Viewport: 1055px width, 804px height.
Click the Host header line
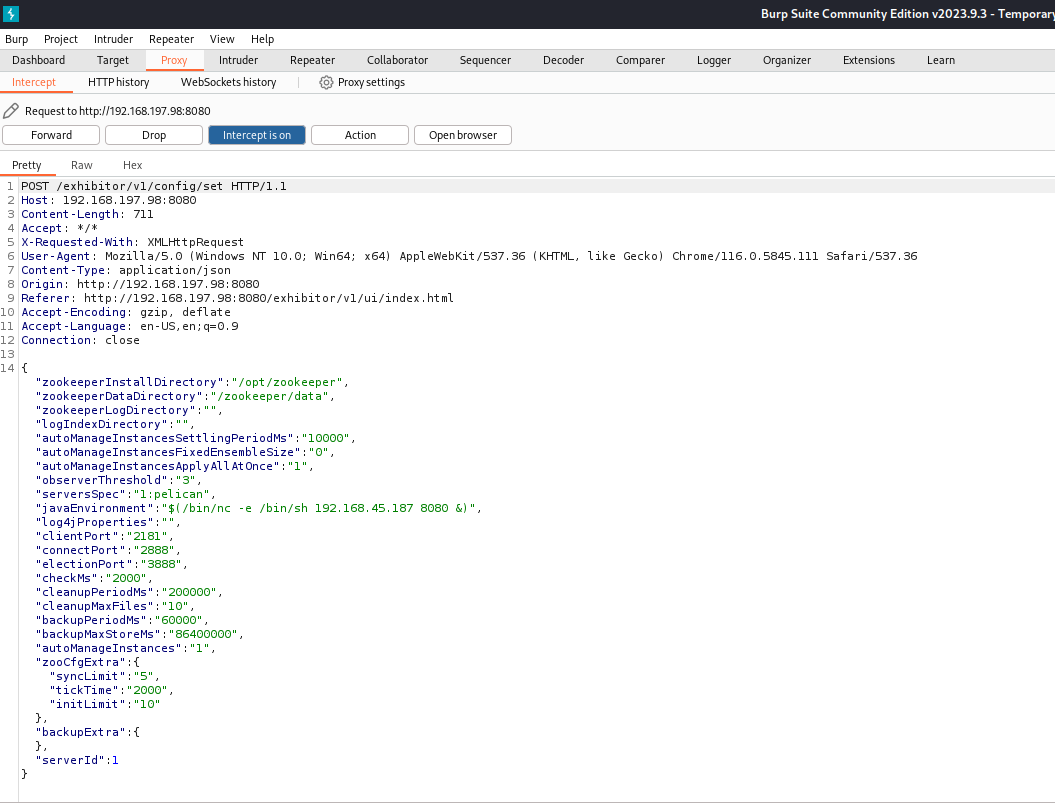point(109,200)
